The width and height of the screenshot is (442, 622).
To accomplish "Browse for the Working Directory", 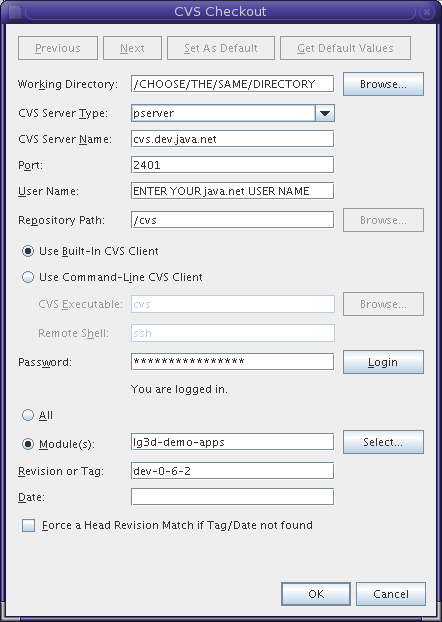I will [383, 84].
